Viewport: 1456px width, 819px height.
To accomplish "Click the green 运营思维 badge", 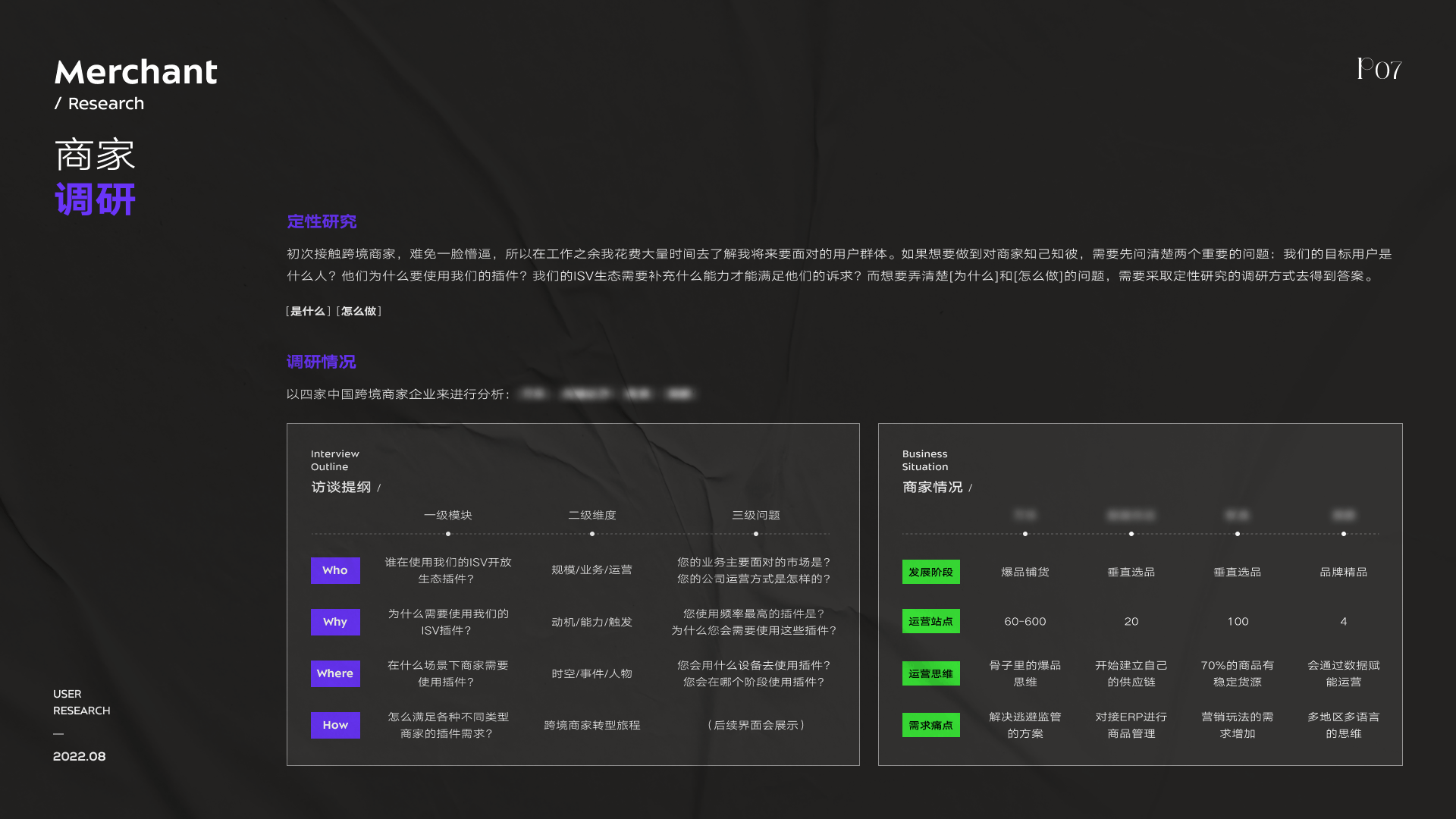I will 930,673.
